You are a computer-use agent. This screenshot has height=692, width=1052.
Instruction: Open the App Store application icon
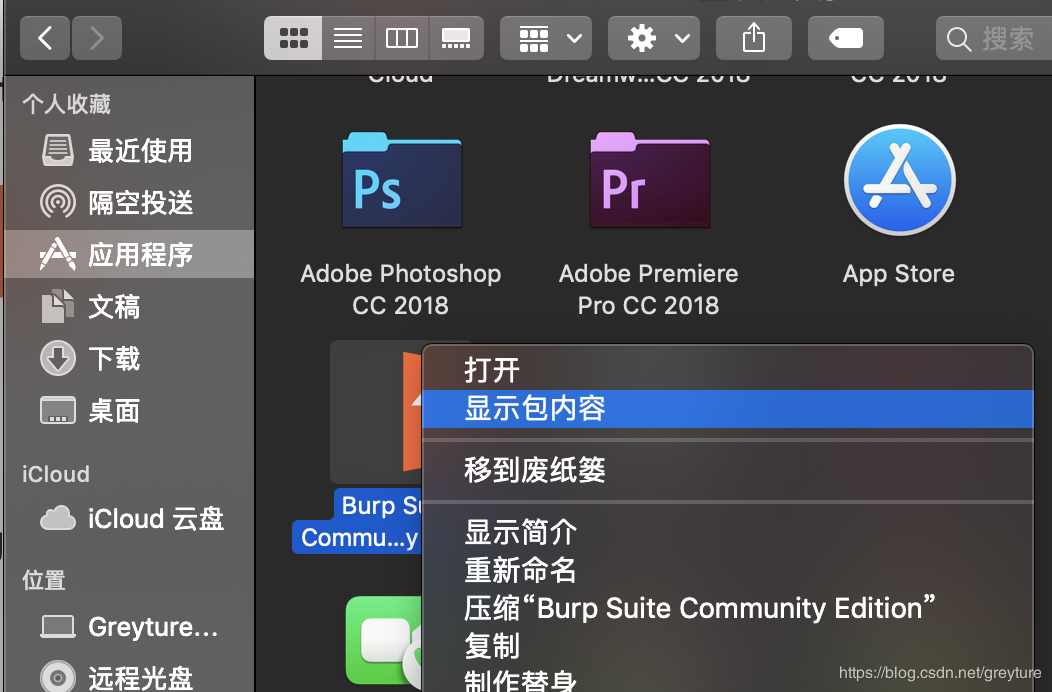point(898,181)
